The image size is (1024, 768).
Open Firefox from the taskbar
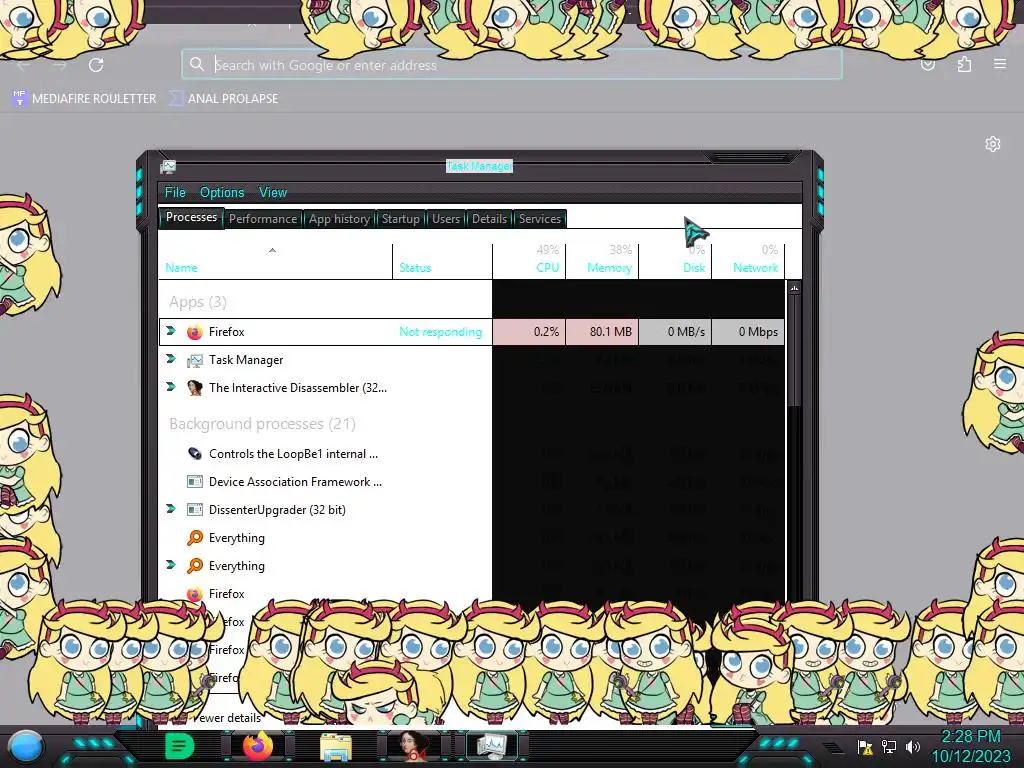tap(258, 746)
